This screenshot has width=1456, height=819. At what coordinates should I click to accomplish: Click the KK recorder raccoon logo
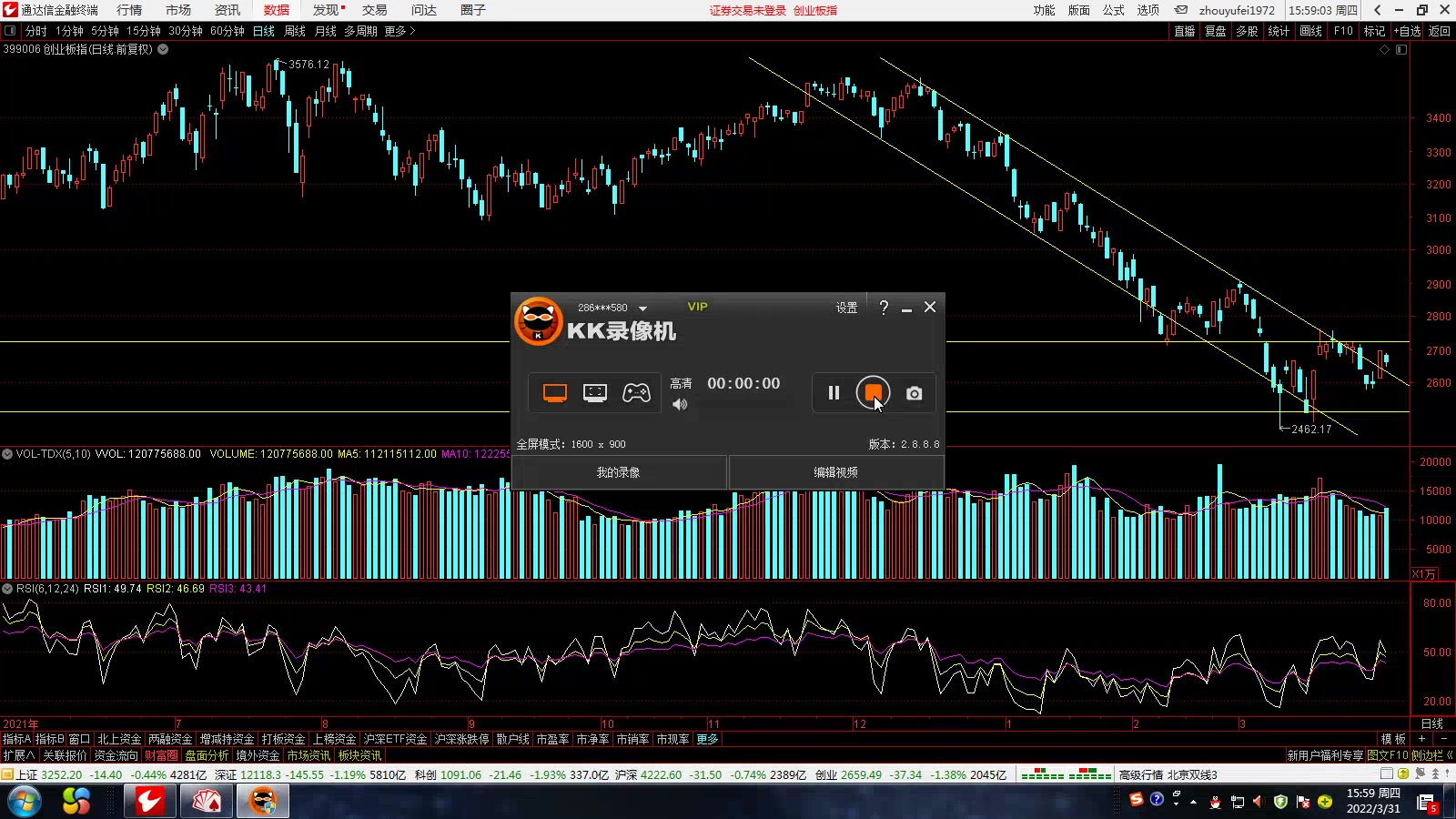click(539, 321)
